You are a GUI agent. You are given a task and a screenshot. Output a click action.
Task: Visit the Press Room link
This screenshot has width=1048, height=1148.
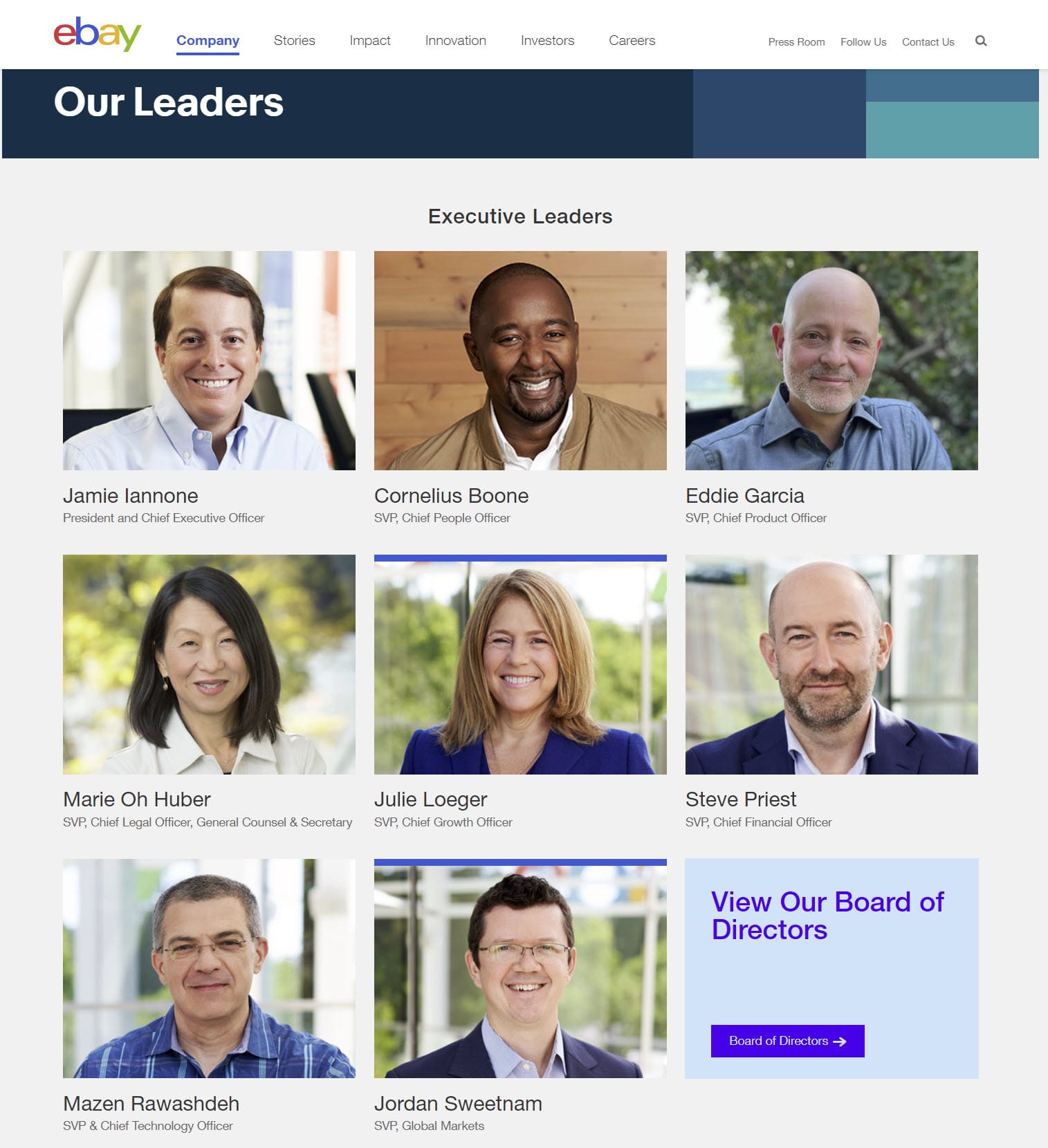tap(796, 41)
